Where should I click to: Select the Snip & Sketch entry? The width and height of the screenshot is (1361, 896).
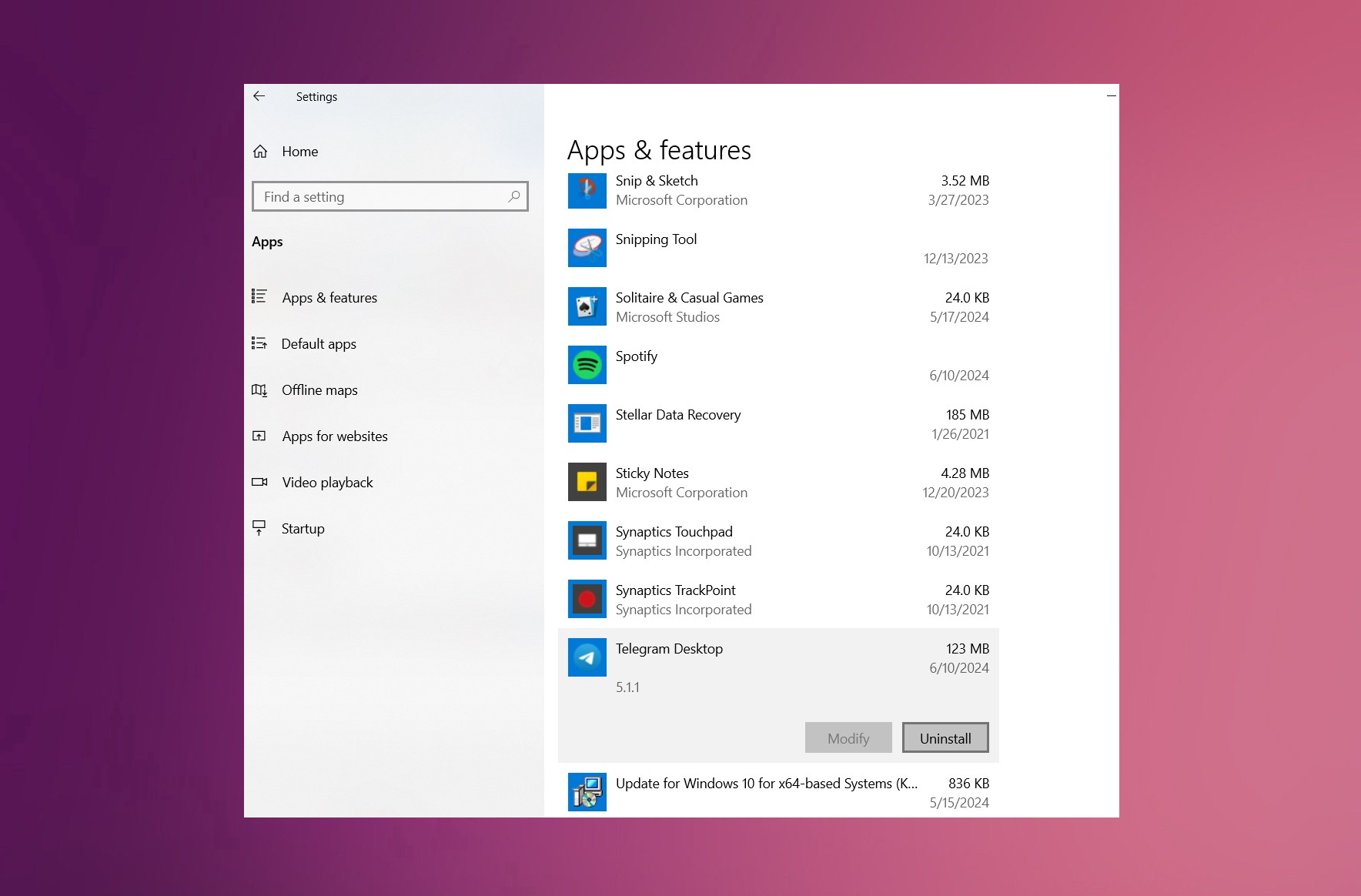tap(778, 190)
